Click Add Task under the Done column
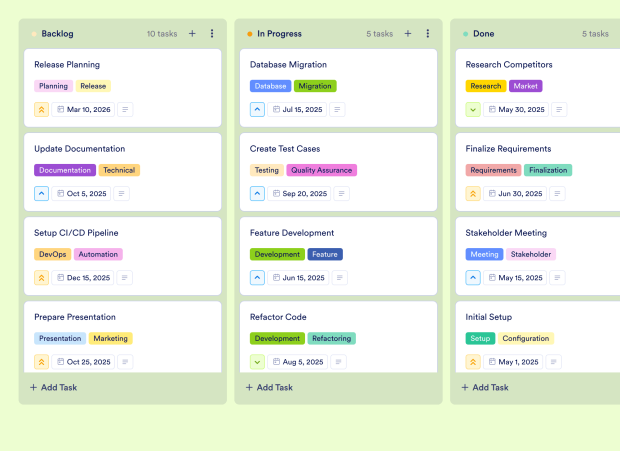 tap(485, 387)
